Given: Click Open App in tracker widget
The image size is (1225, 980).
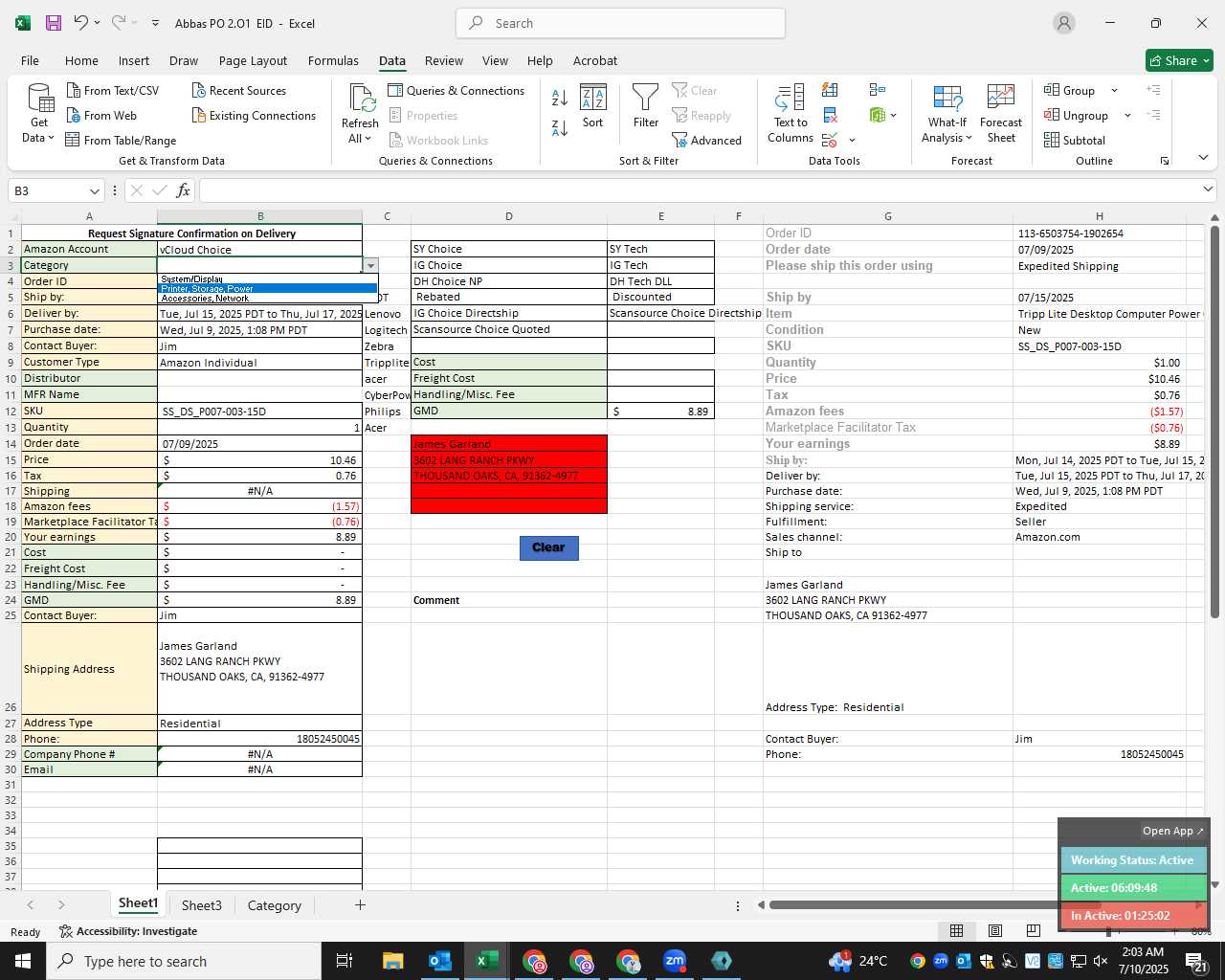Looking at the screenshot, I should coord(1172,831).
